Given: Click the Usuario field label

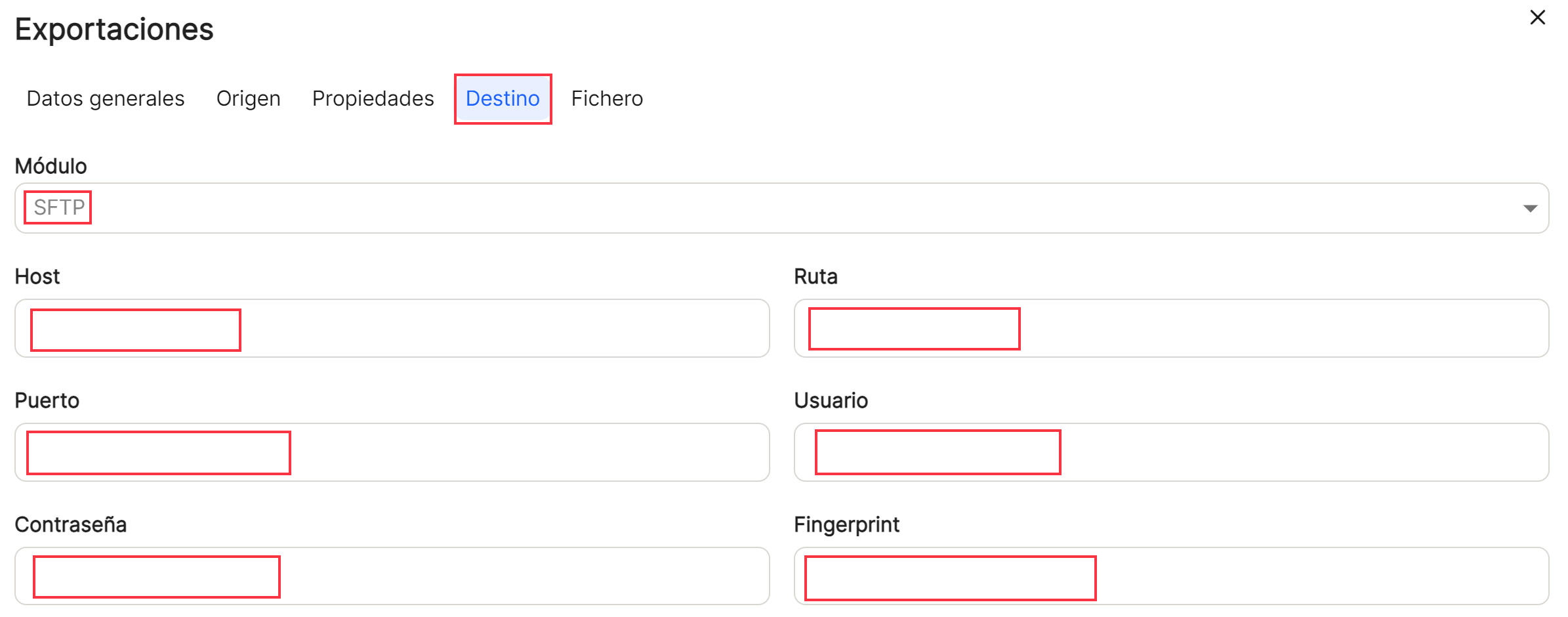Looking at the screenshot, I should [831, 400].
